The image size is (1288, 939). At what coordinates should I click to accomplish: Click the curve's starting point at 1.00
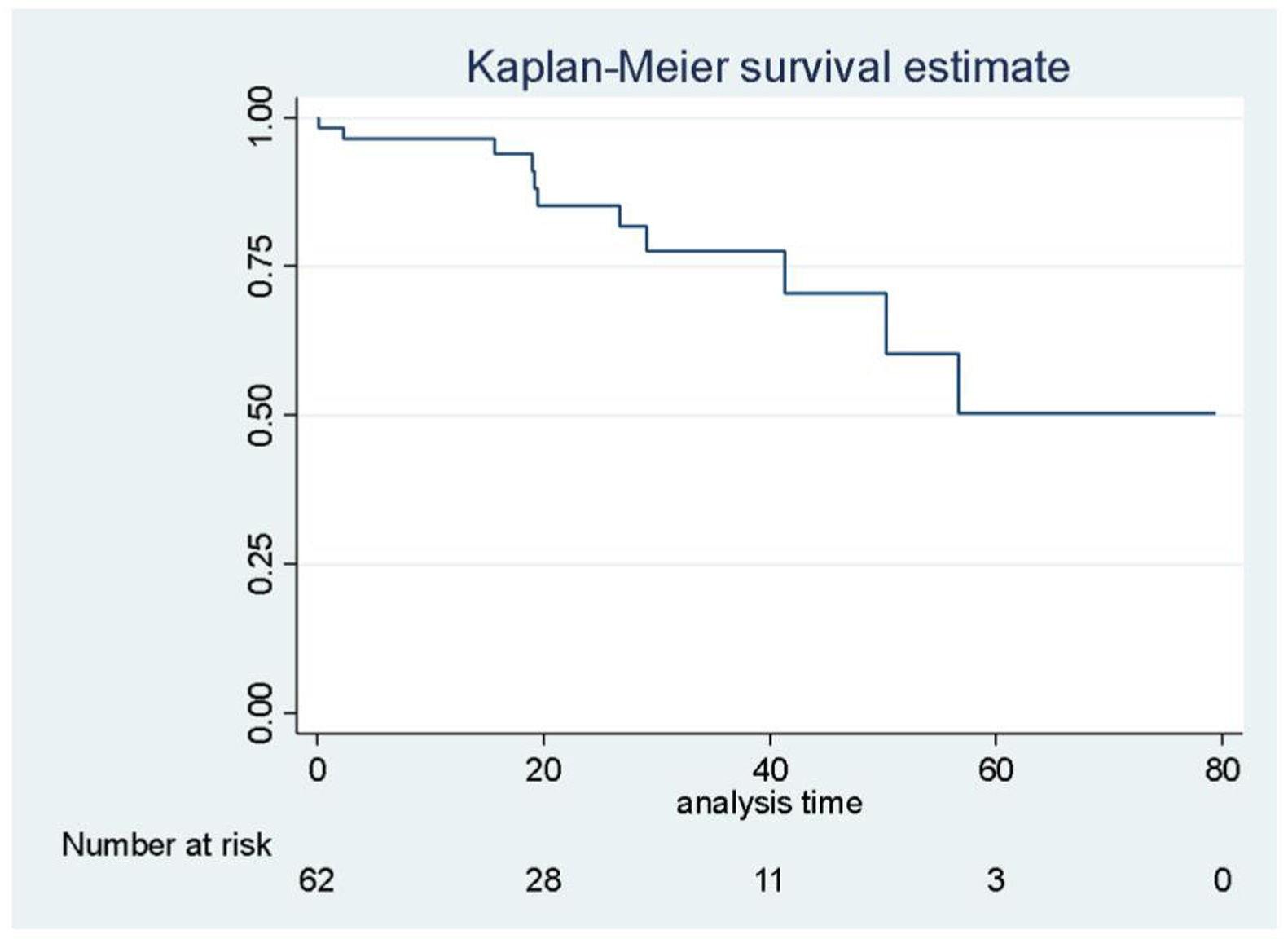tap(318, 118)
